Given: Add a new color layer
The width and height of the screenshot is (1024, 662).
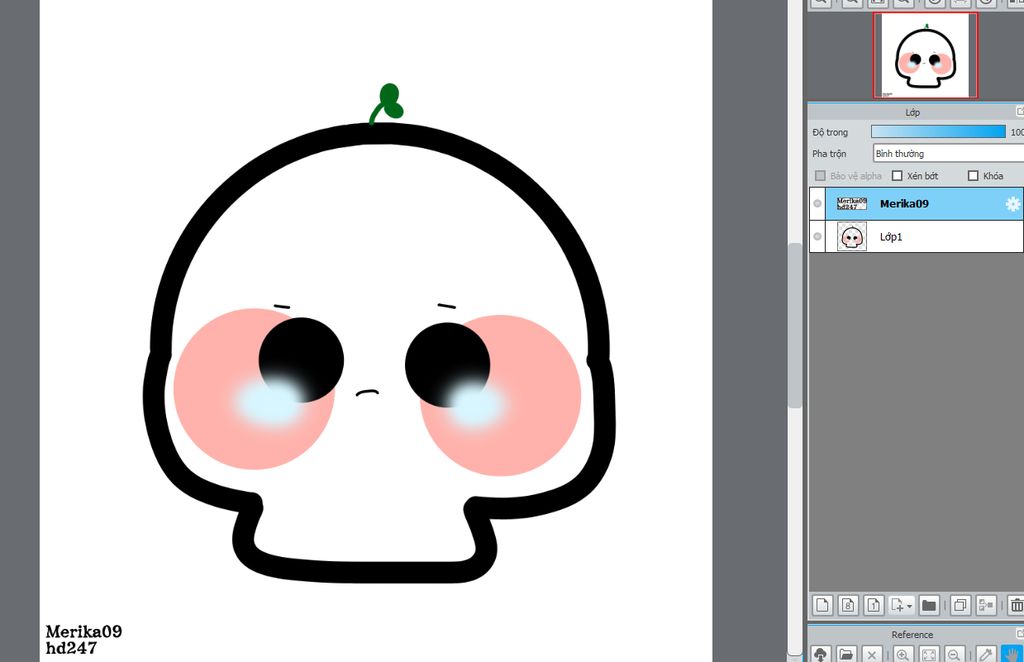Looking at the screenshot, I should point(822,605).
